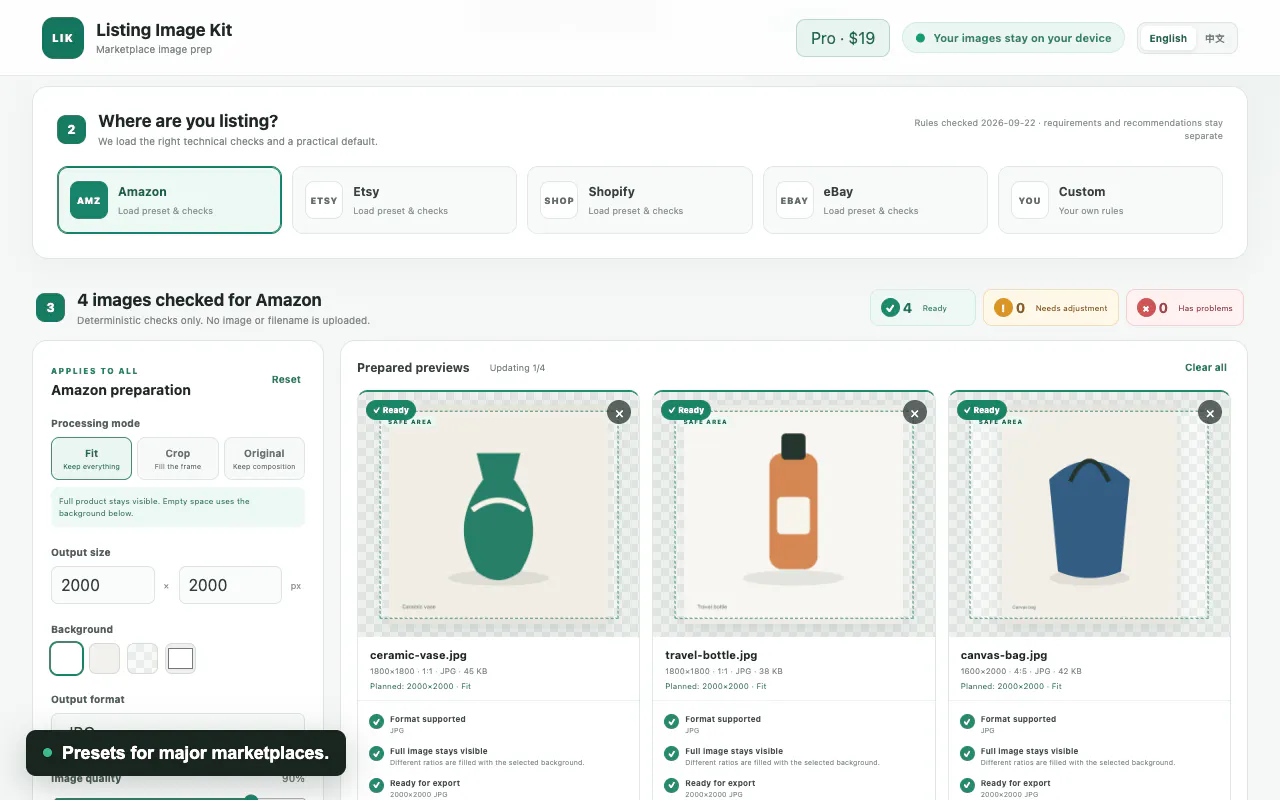Open the Pro · $19 upgrade button
Image resolution: width=1280 pixels, height=800 pixels.
click(843, 38)
